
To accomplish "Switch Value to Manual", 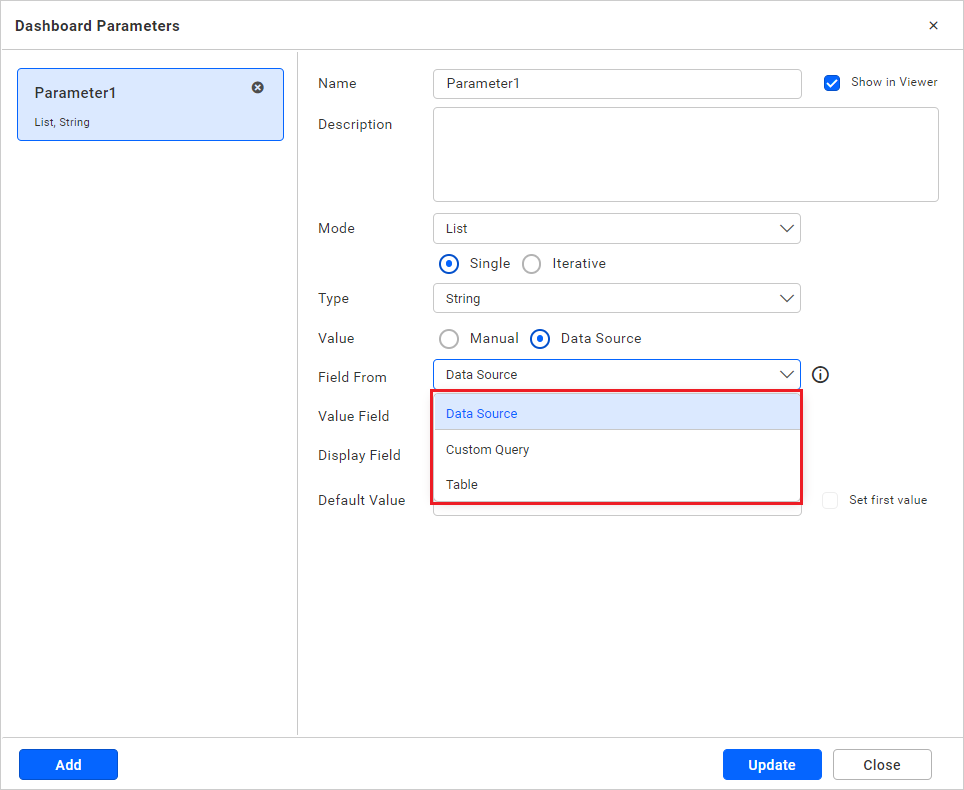I will click(449, 338).
